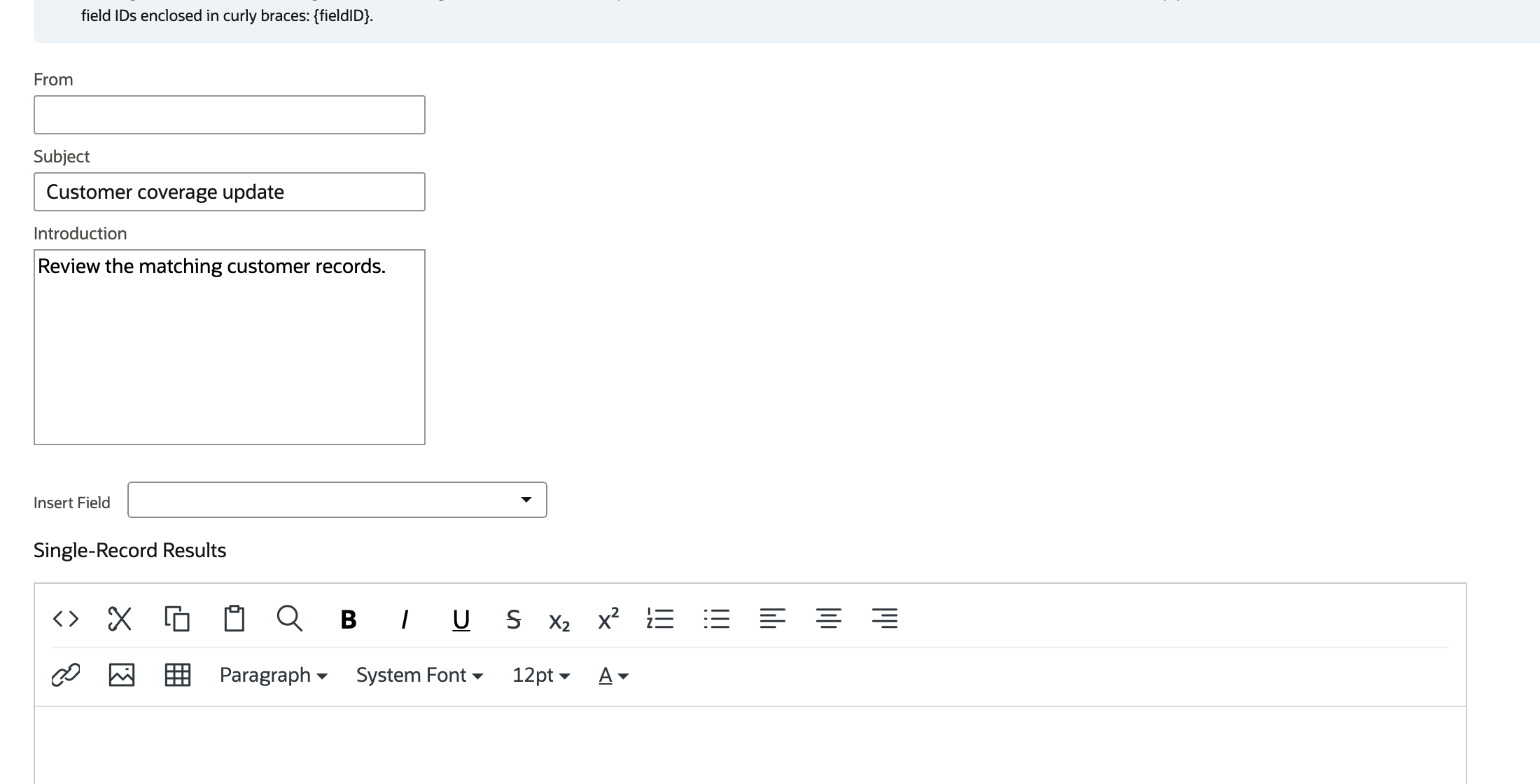
Task: Click the Single-Record Results heading
Action: (129, 550)
